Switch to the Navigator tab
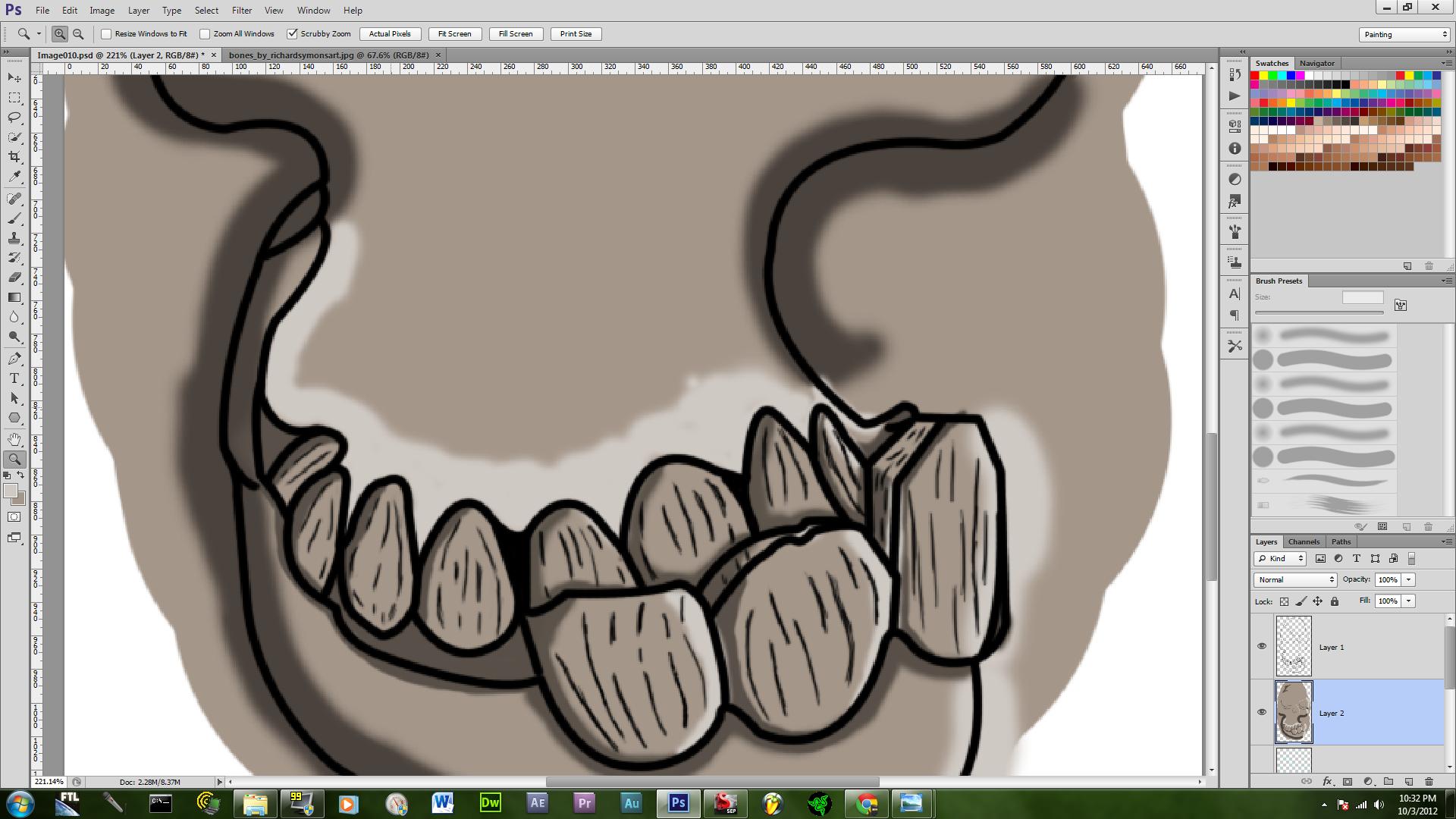This screenshot has width=1456, height=819. click(x=1316, y=63)
